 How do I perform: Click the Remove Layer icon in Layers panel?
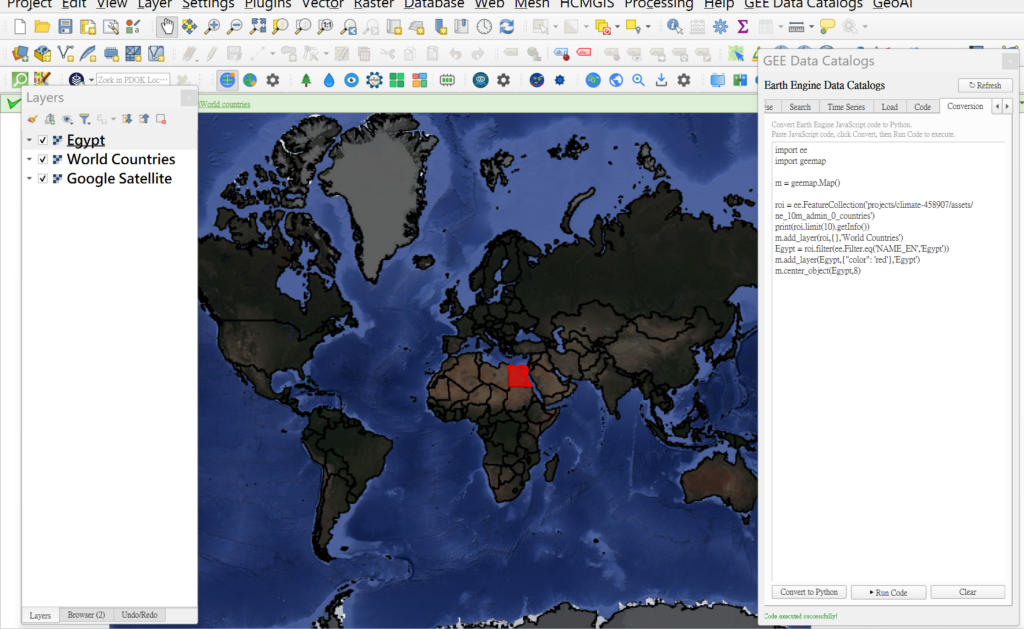(160, 119)
